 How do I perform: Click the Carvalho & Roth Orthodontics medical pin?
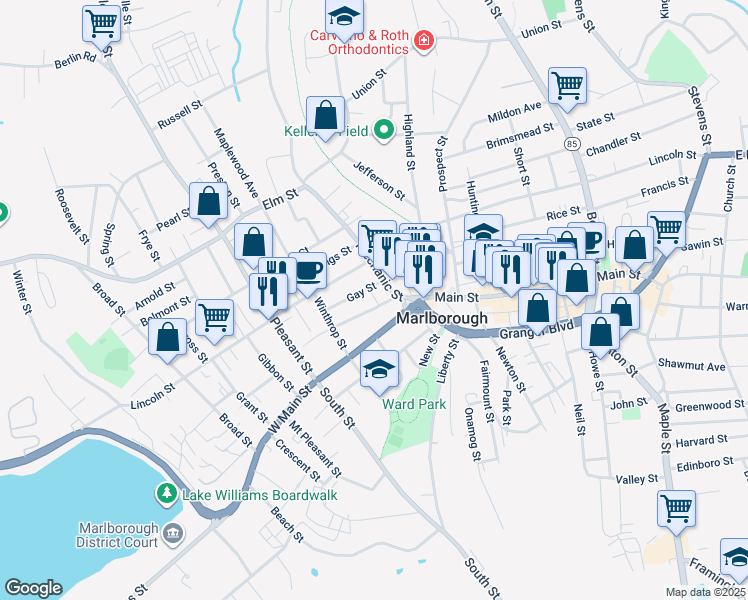(424, 41)
